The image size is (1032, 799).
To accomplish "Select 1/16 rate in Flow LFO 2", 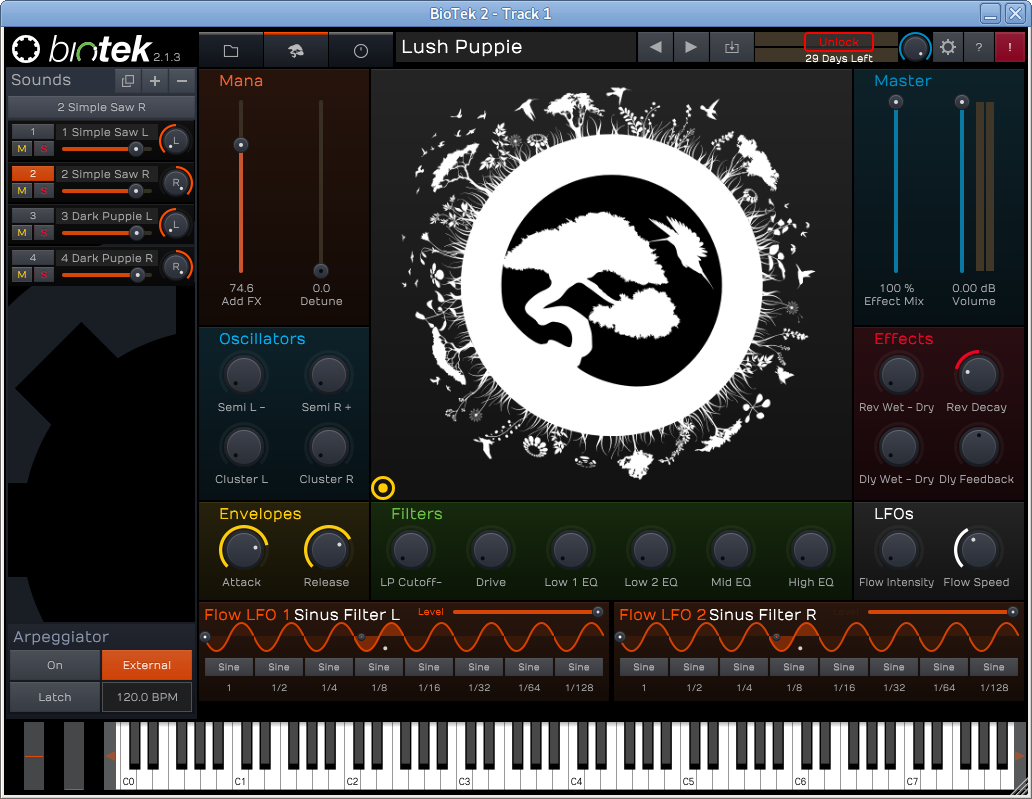I will tap(844, 688).
